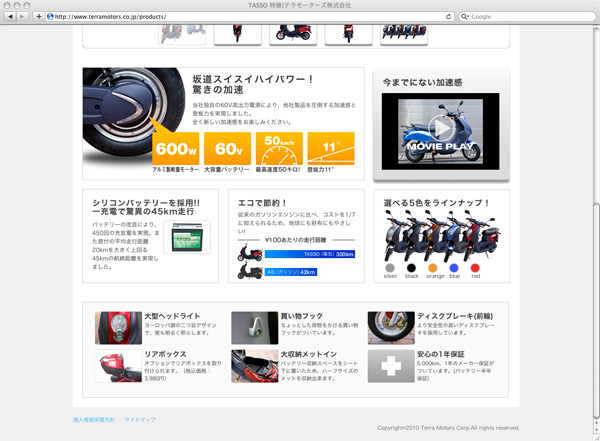Click the 50km/h speedometer badge
The image size is (600, 441).
(279, 149)
